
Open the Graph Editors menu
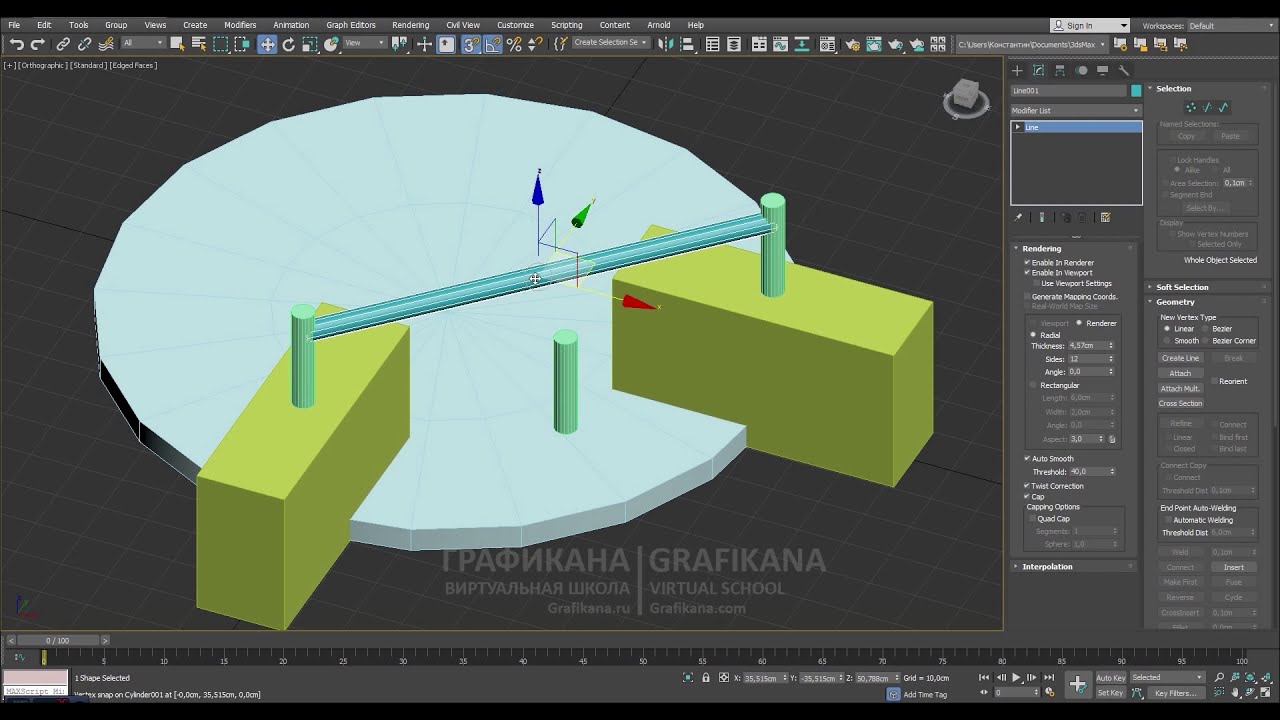point(350,25)
